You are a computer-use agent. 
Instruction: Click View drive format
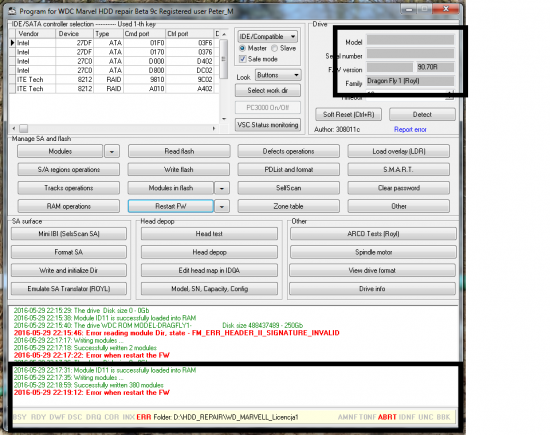[373, 270]
